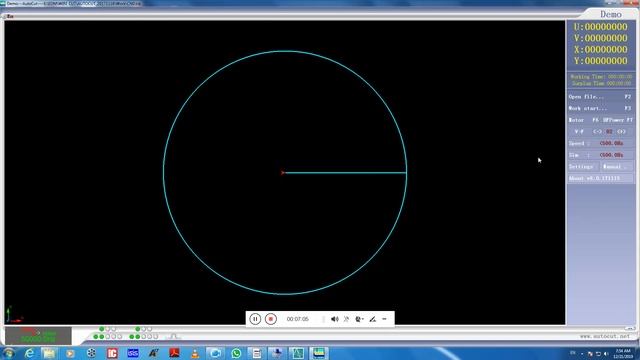Open the red IC taskbar application
Viewport: 640px width, 360px height.
pos(112,353)
